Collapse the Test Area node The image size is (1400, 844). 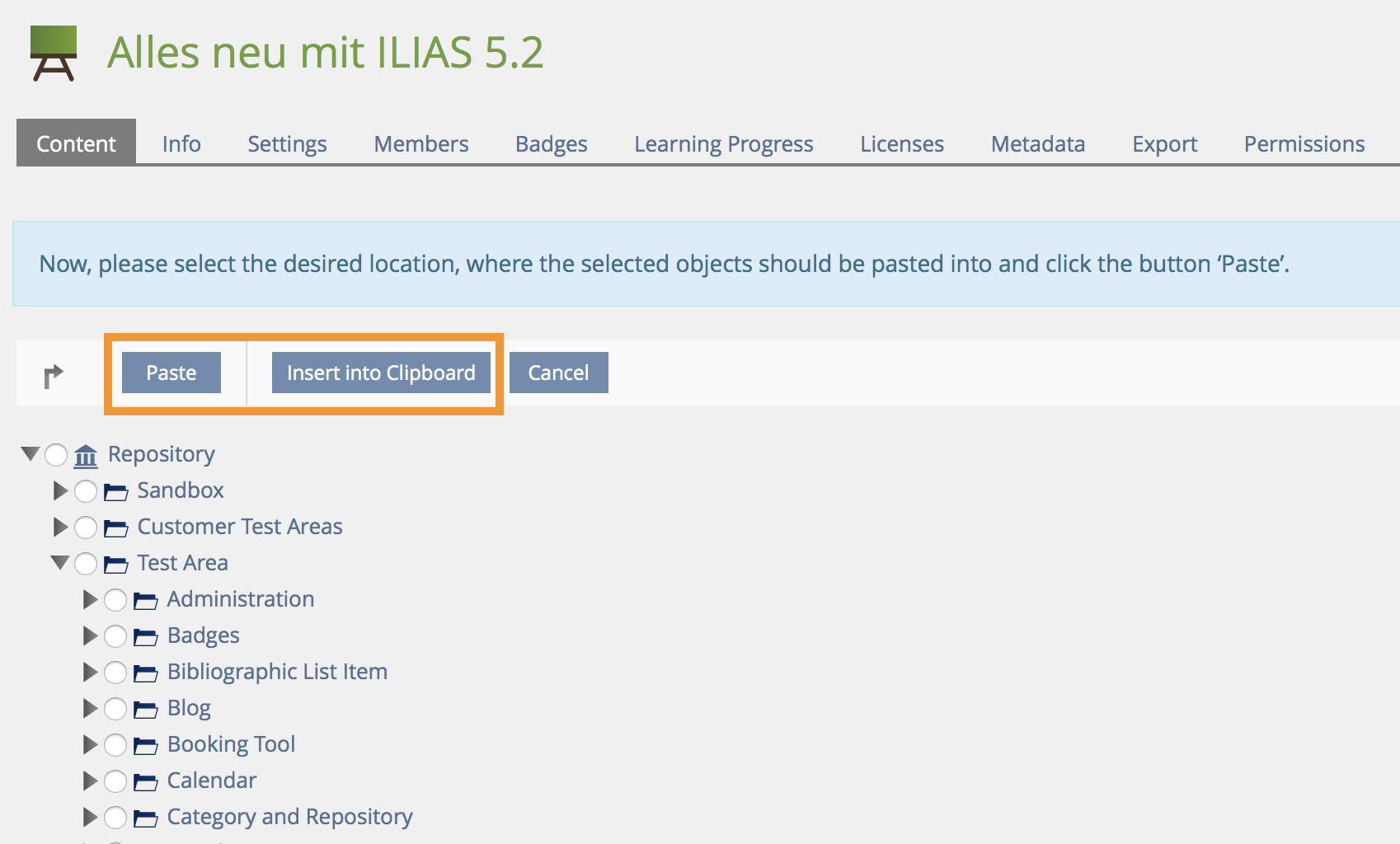60,563
